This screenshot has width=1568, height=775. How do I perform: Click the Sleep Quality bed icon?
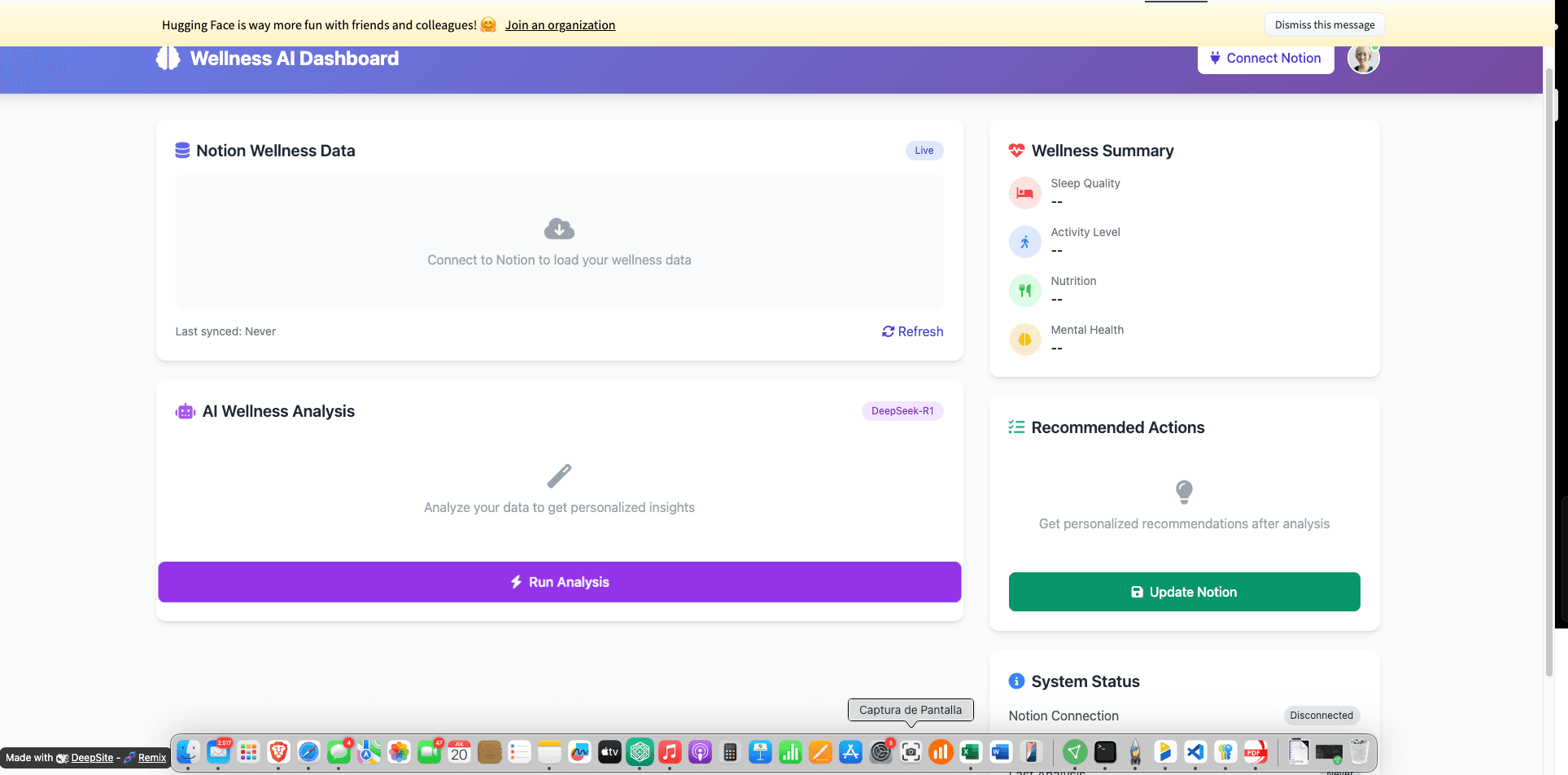(x=1024, y=193)
